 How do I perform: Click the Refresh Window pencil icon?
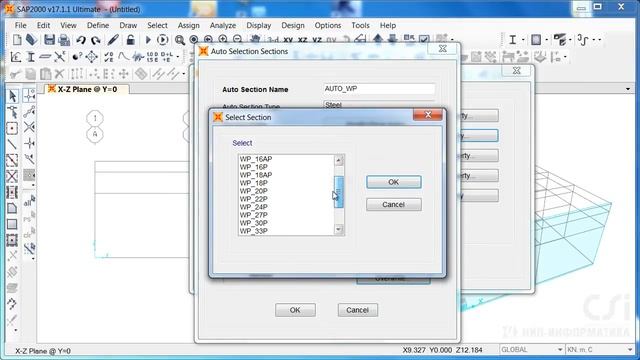(113, 40)
